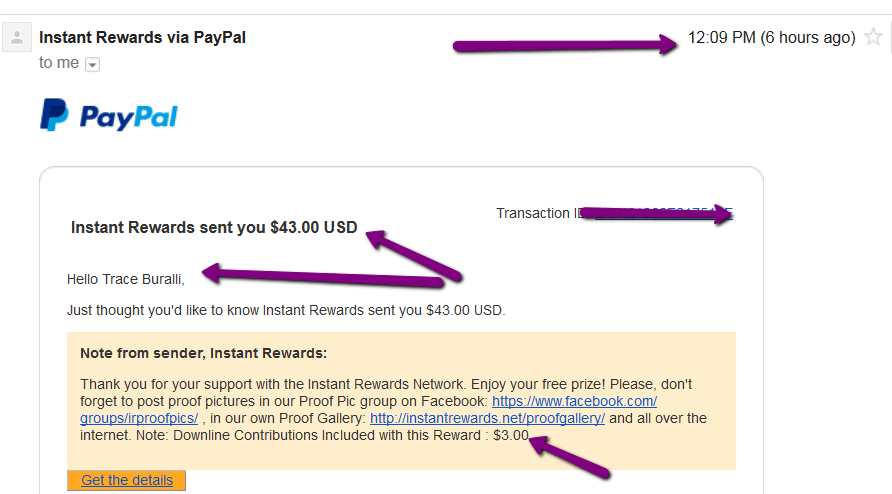Open the redacted Transaction ID link
Viewport: 892px width, 494px height.
pos(663,213)
